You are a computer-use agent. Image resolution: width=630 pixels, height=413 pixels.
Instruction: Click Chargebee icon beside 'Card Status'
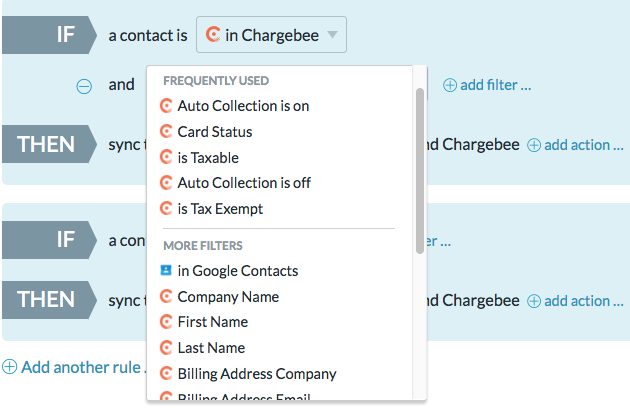(166, 131)
